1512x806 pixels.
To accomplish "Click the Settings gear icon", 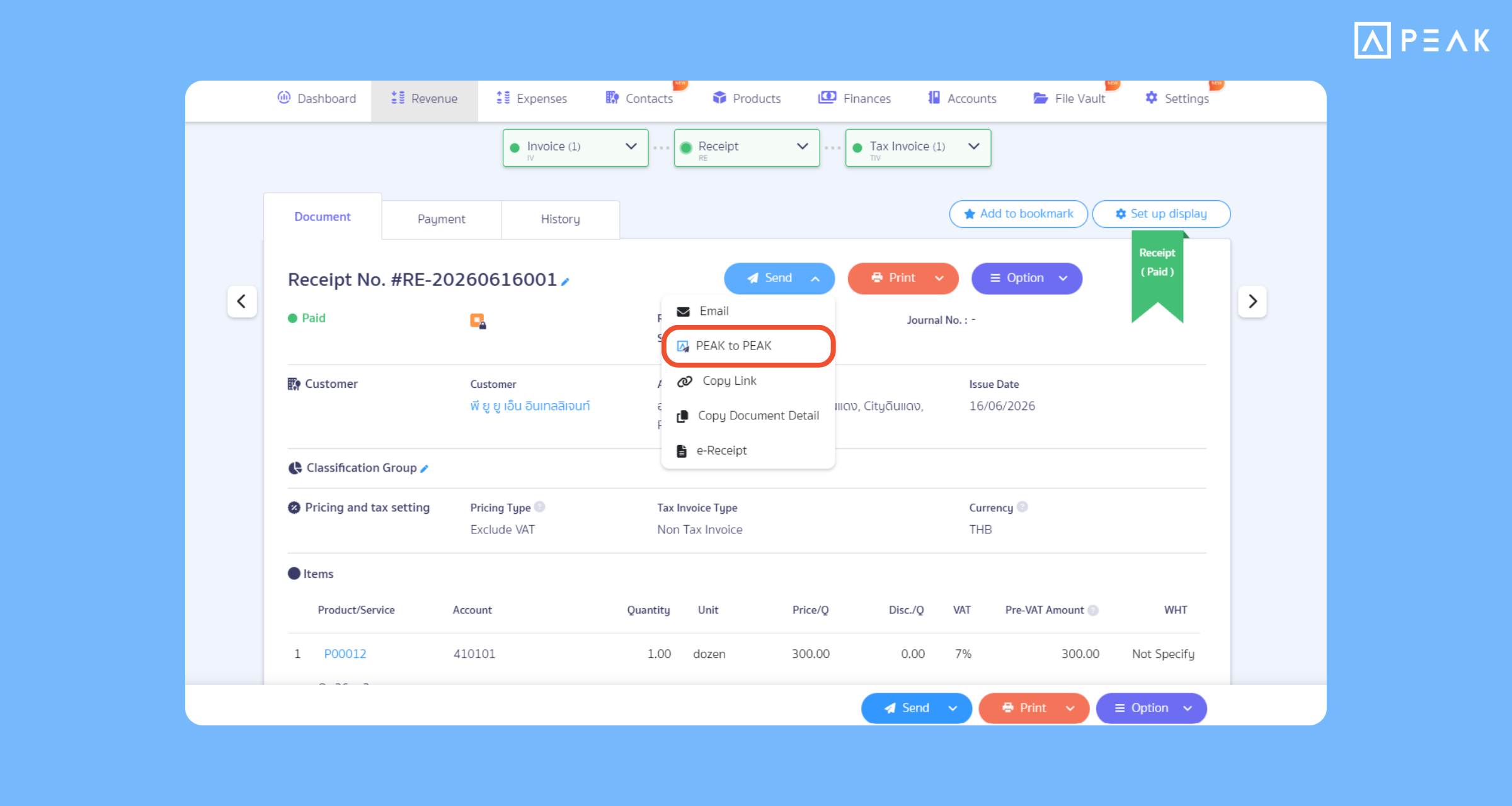I will point(1152,98).
